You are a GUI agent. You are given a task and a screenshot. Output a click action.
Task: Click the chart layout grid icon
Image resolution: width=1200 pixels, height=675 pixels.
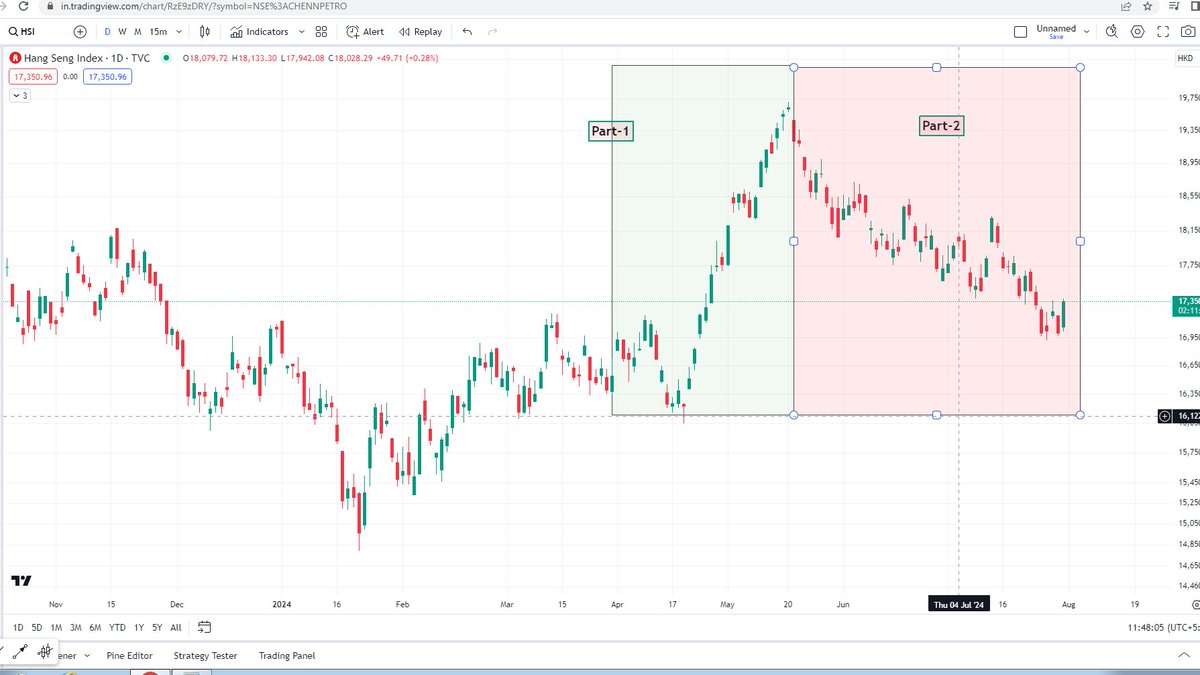click(x=322, y=31)
